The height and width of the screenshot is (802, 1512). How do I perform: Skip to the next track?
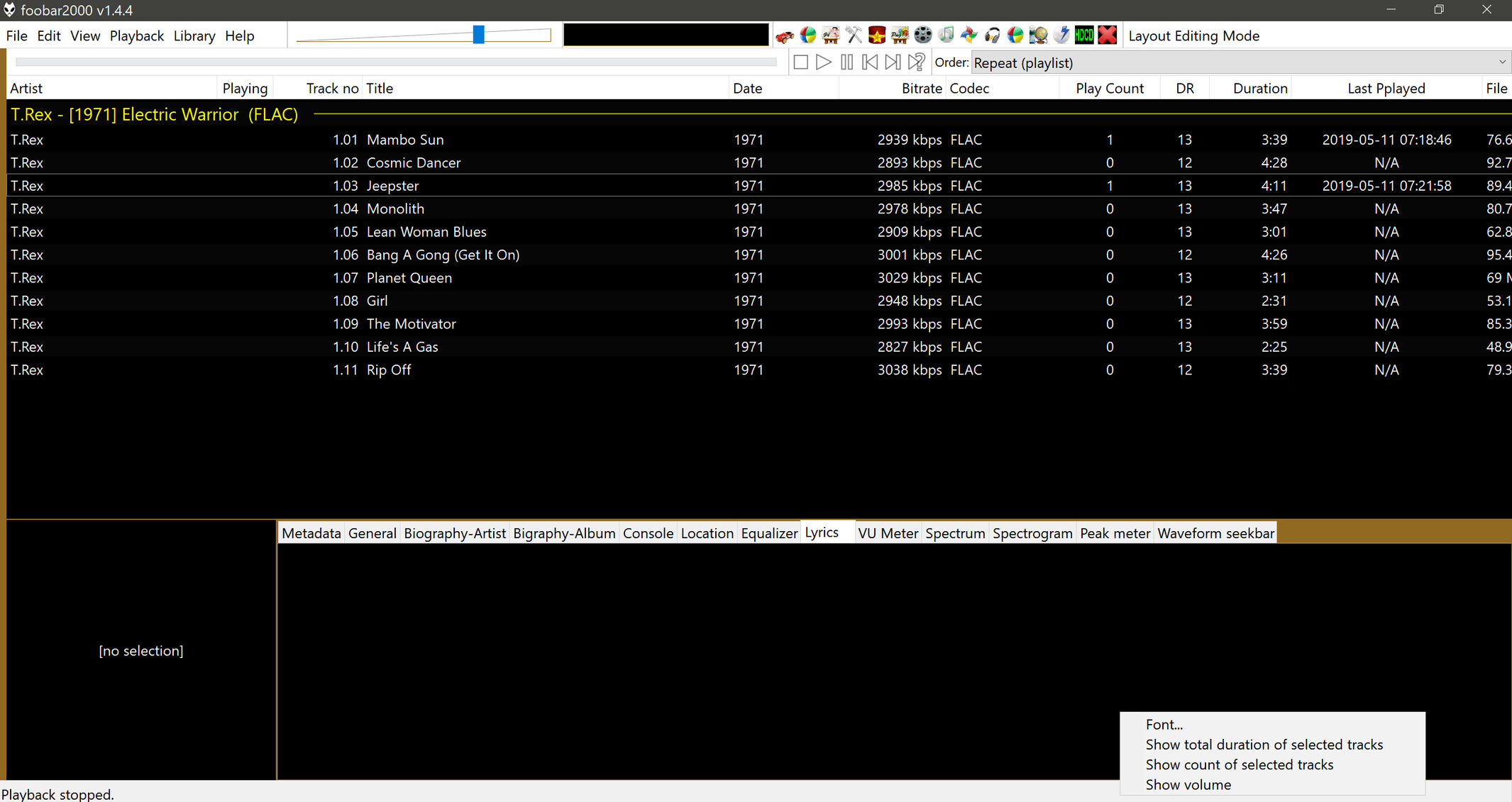tap(893, 62)
